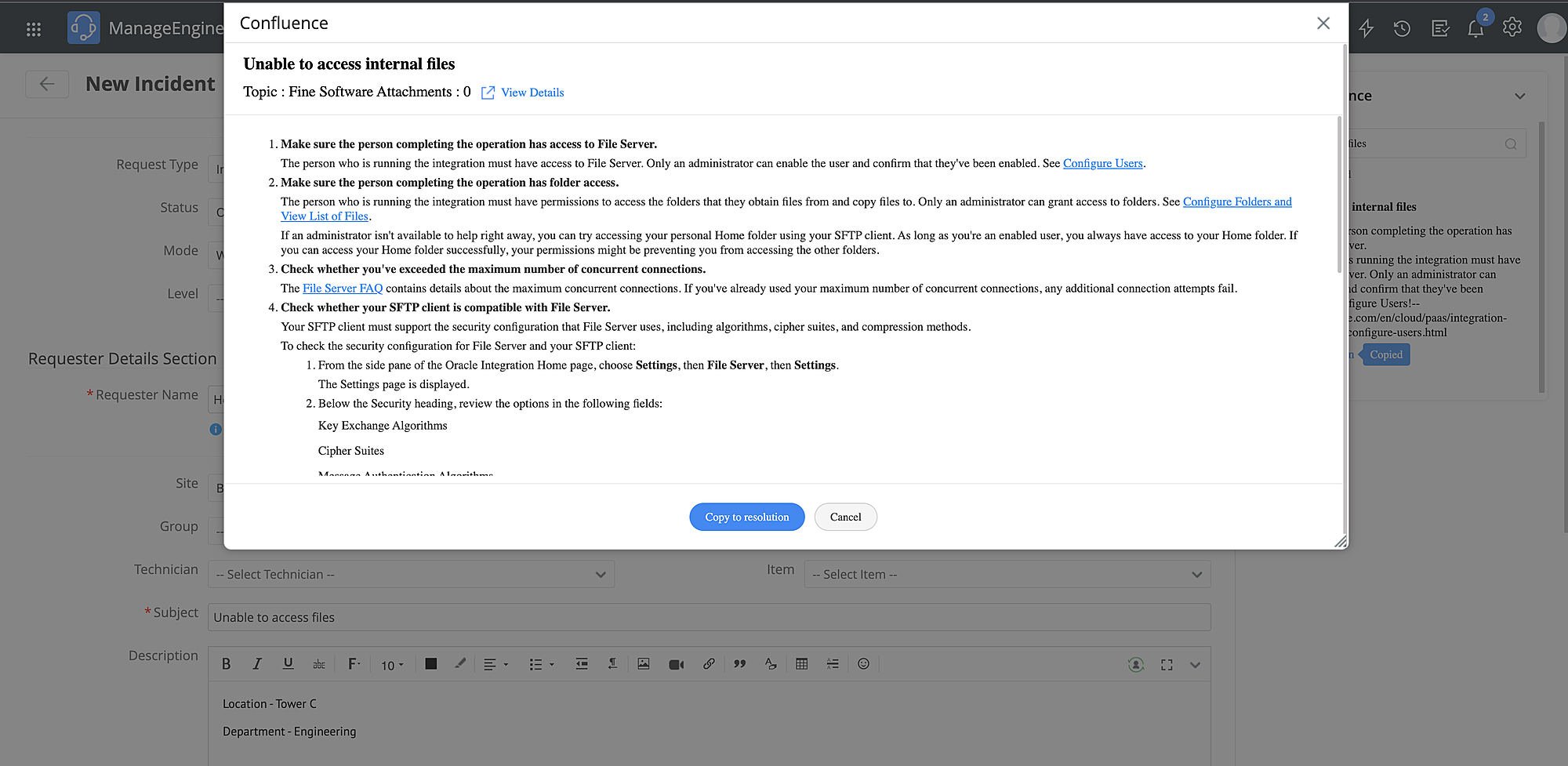Open the tasks checklist icon in header

[x=1440, y=29]
